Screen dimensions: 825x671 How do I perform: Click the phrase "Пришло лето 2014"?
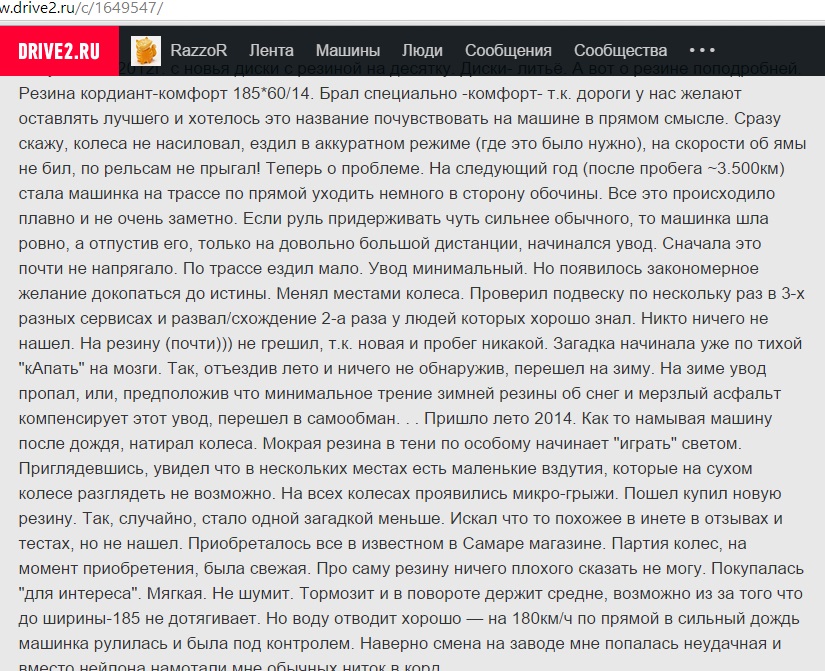tap(495, 417)
